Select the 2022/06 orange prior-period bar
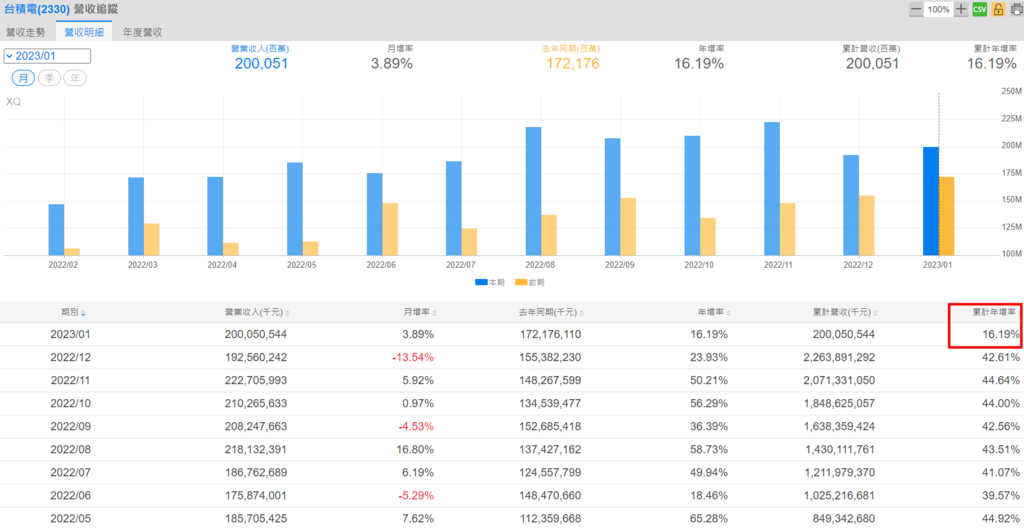1024x528 pixels. [x=390, y=229]
